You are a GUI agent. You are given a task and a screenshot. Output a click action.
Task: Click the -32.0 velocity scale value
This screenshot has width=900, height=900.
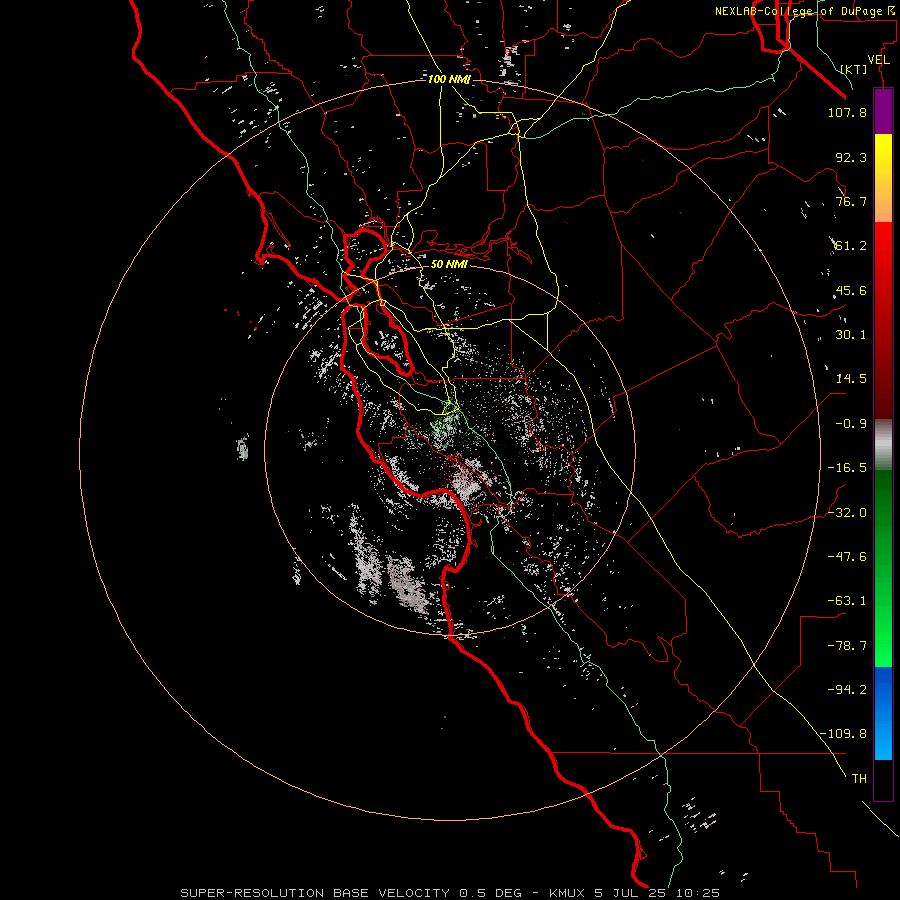point(847,513)
